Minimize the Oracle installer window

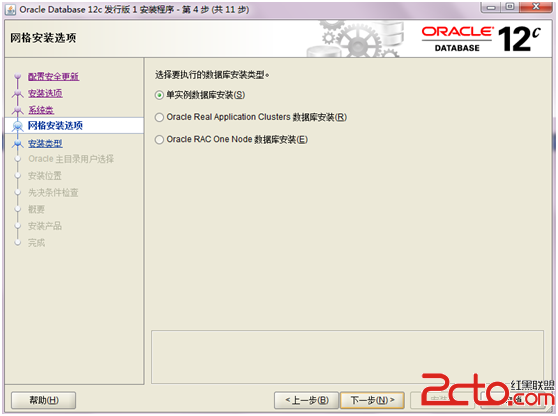(491, 7)
